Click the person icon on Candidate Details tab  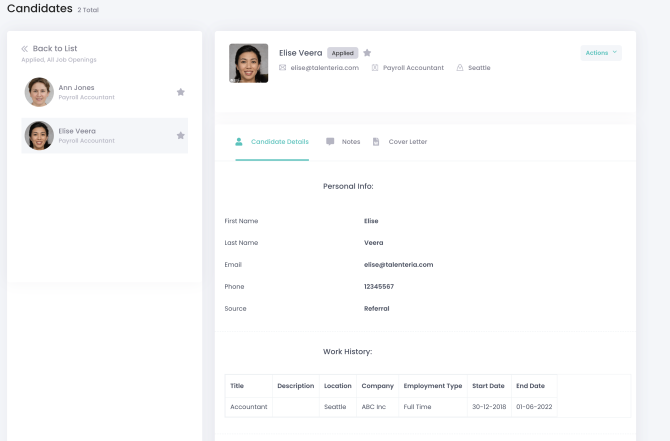[x=239, y=142]
